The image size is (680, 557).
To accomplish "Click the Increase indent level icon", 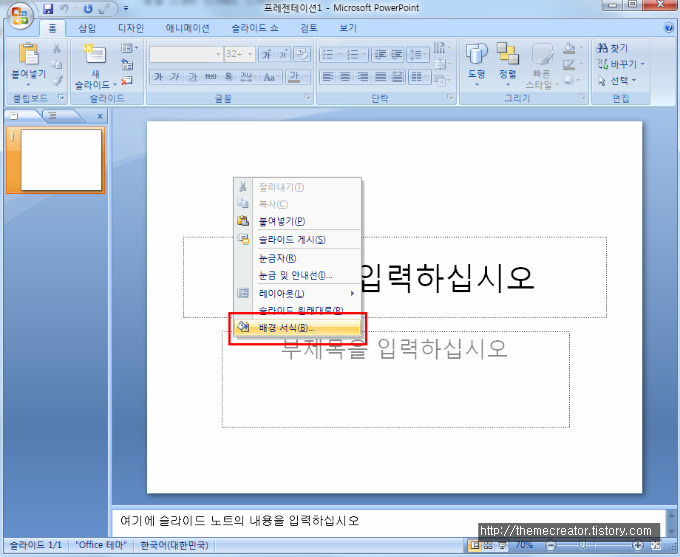I will [x=397, y=54].
